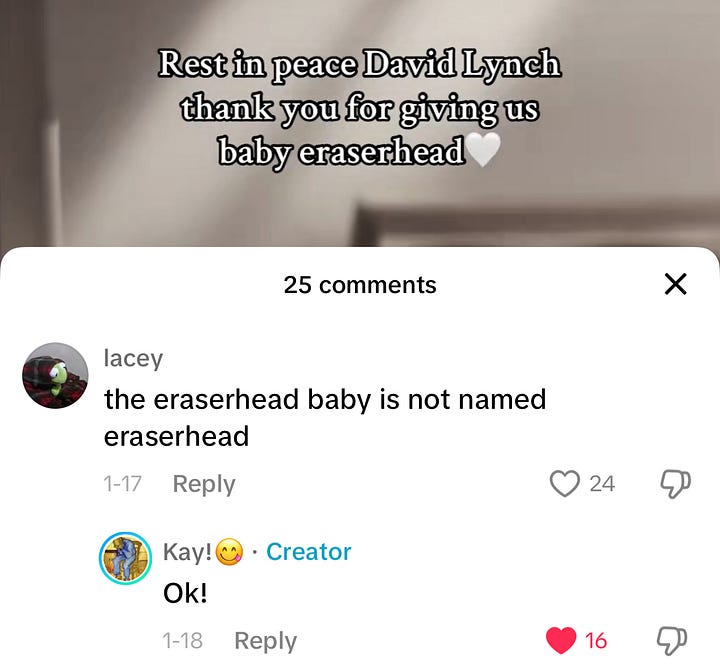Image resolution: width=720 pixels, height=668 pixels.
Task: Tap the 24 likes count
Action: click(602, 484)
